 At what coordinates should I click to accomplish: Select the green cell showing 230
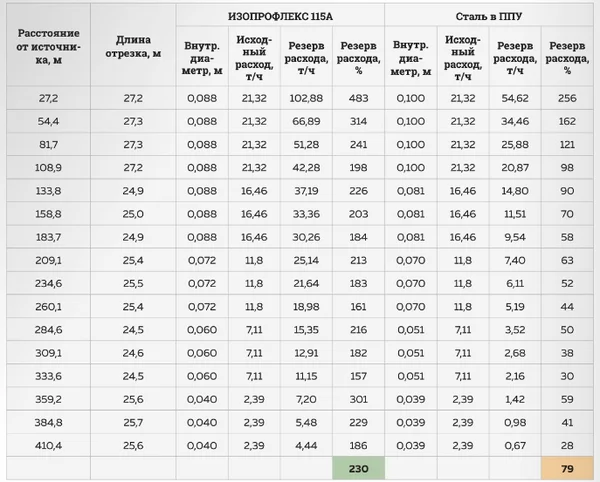358,468
